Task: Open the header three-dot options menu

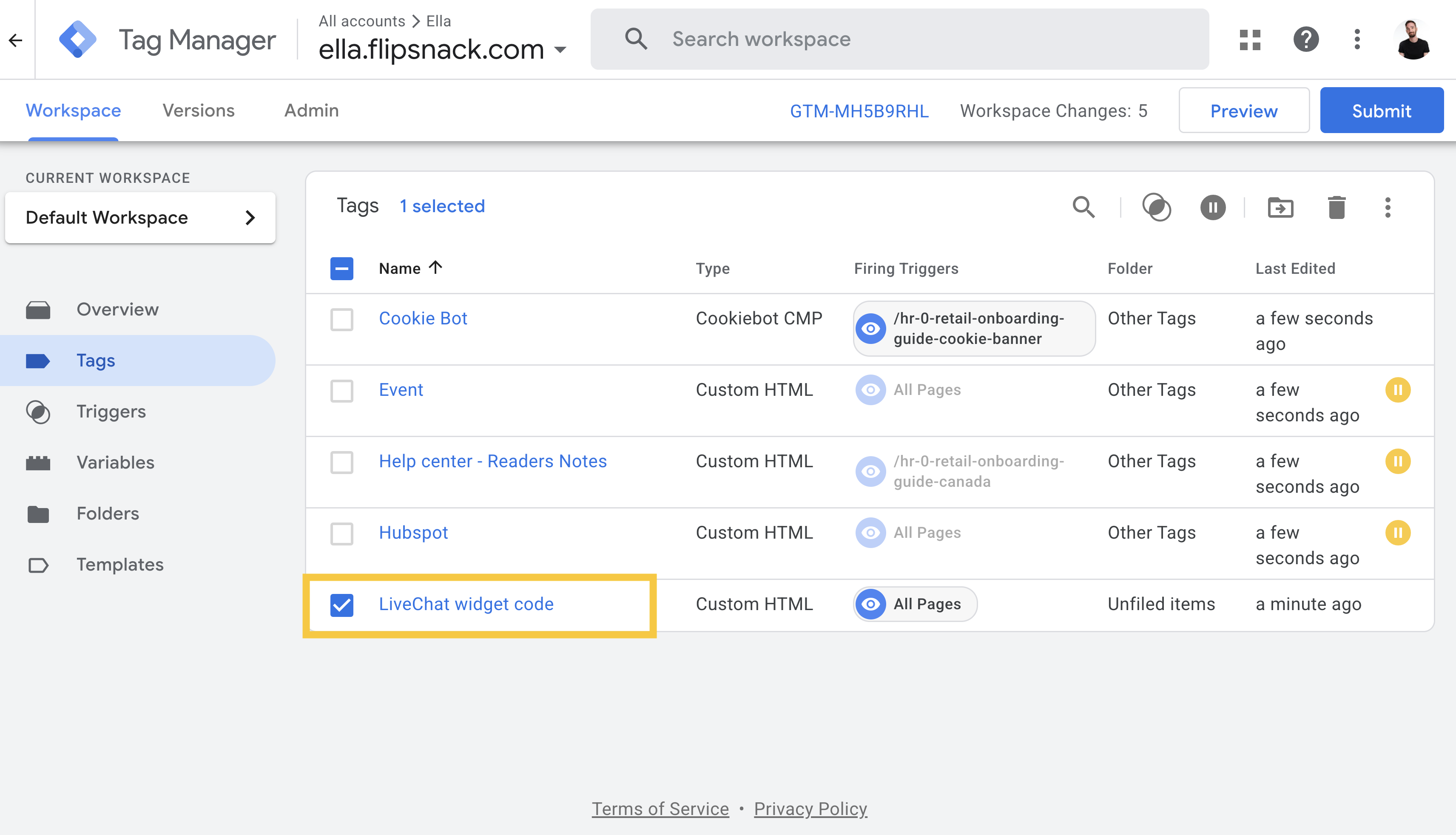Action: tap(1357, 40)
